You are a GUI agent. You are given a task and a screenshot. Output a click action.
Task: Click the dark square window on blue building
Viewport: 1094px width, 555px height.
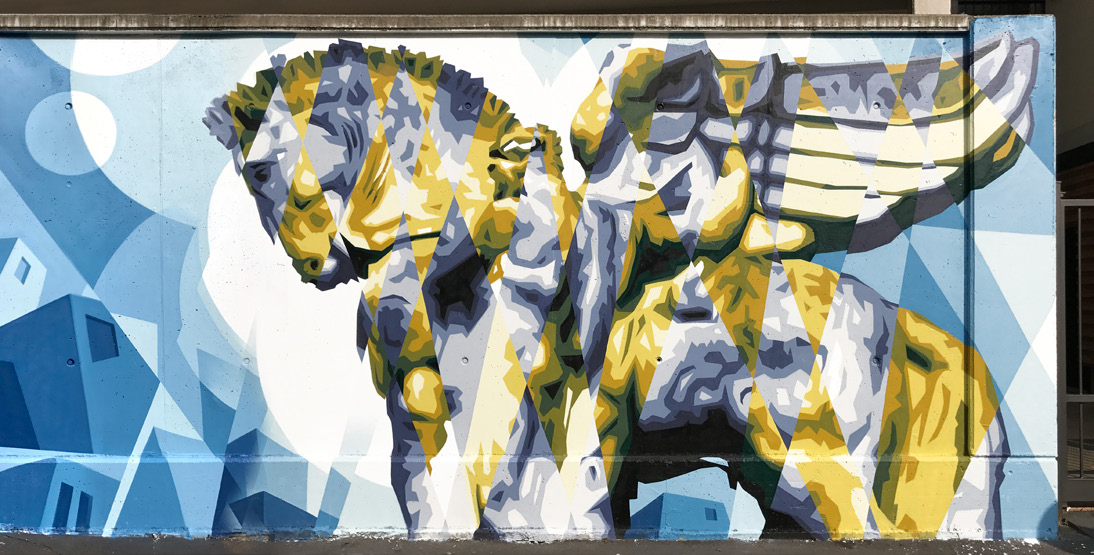(101, 338)
